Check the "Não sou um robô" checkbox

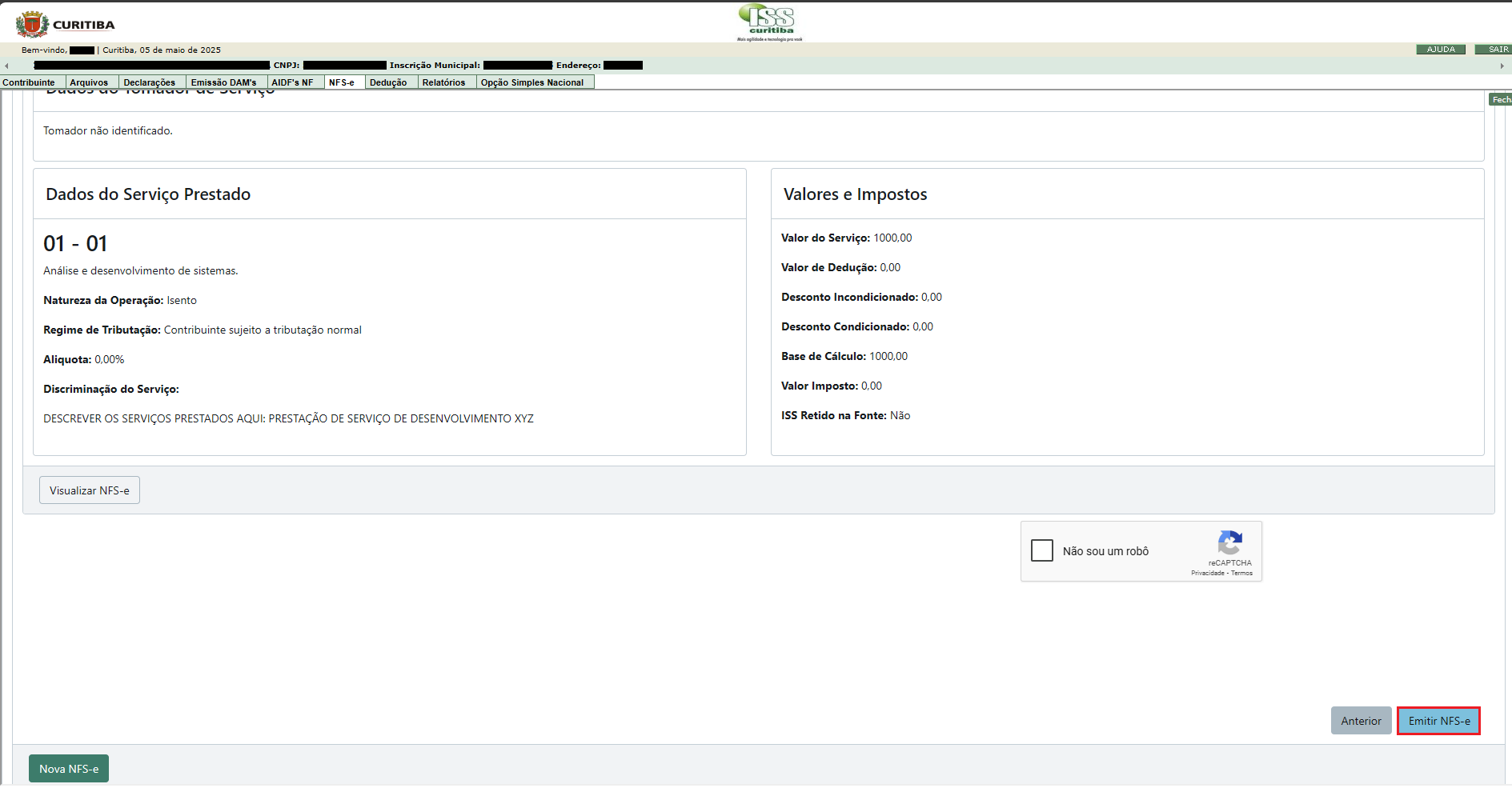1042,550
